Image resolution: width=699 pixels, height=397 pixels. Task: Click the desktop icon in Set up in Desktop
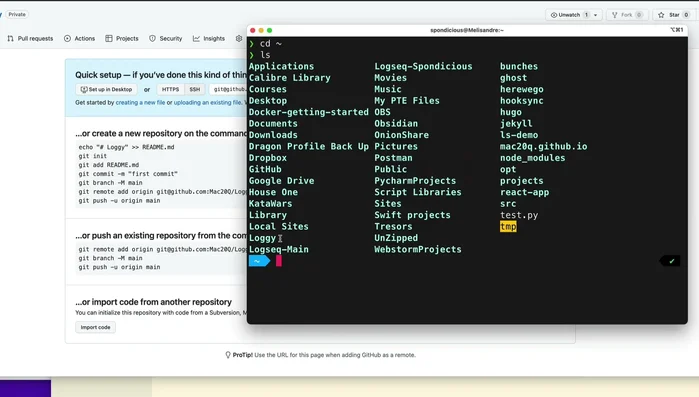pos(84,89)
